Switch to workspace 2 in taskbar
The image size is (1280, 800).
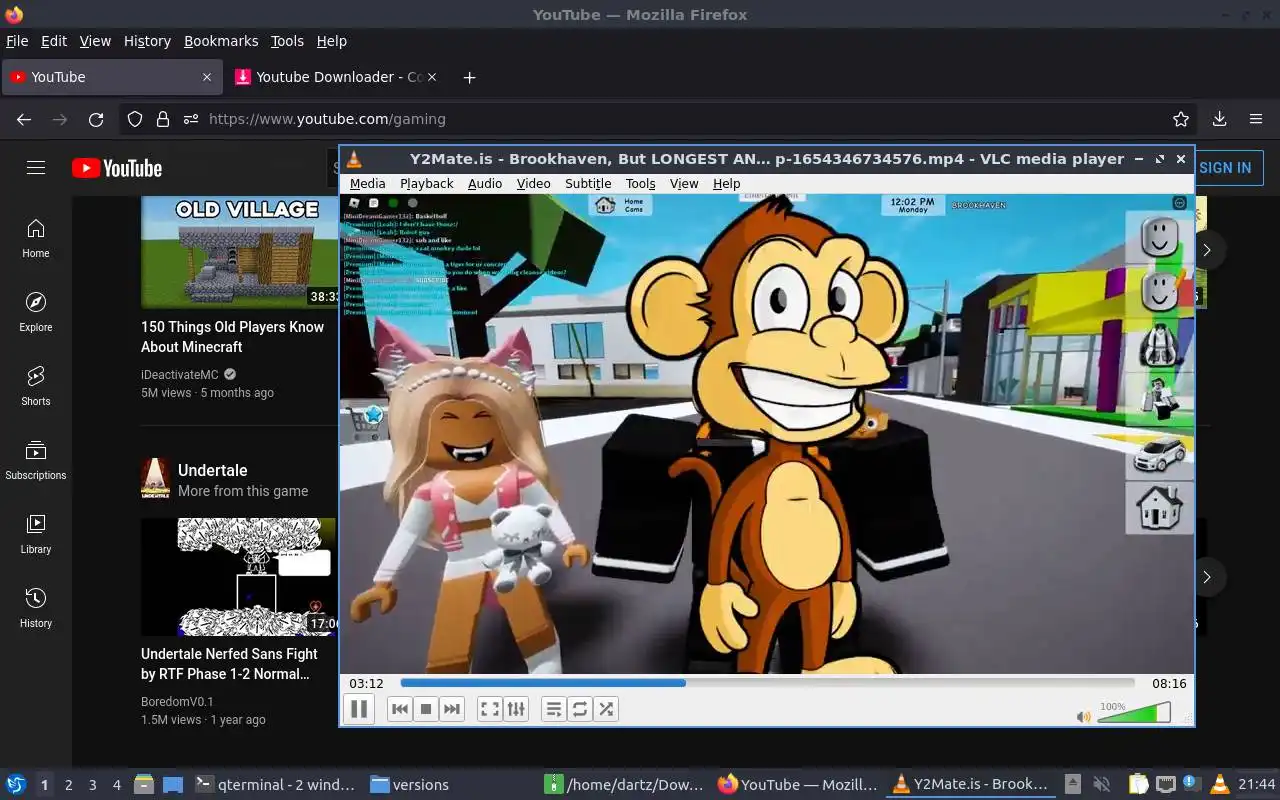pos(68,785)
